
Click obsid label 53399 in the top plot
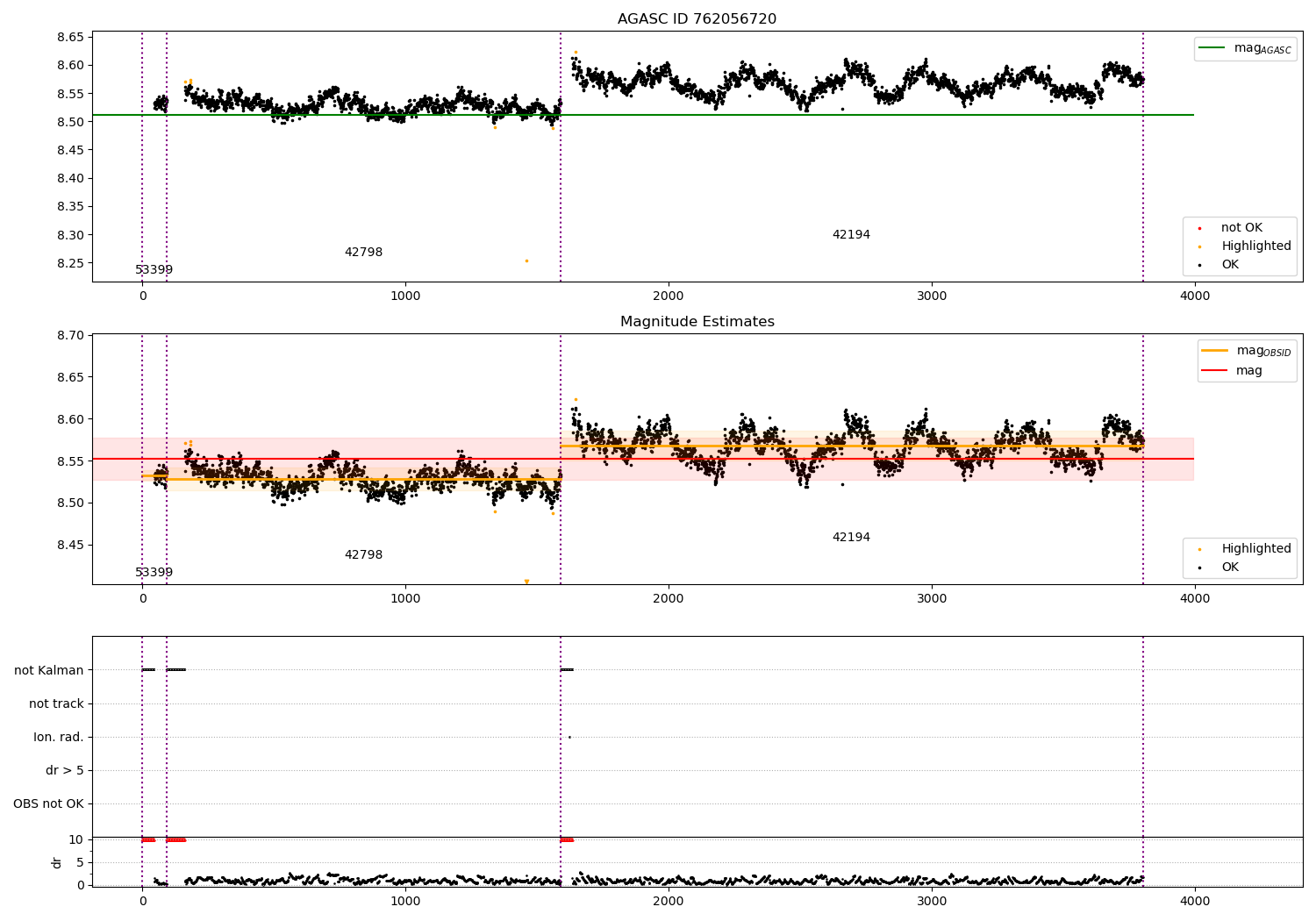[154, 270]
